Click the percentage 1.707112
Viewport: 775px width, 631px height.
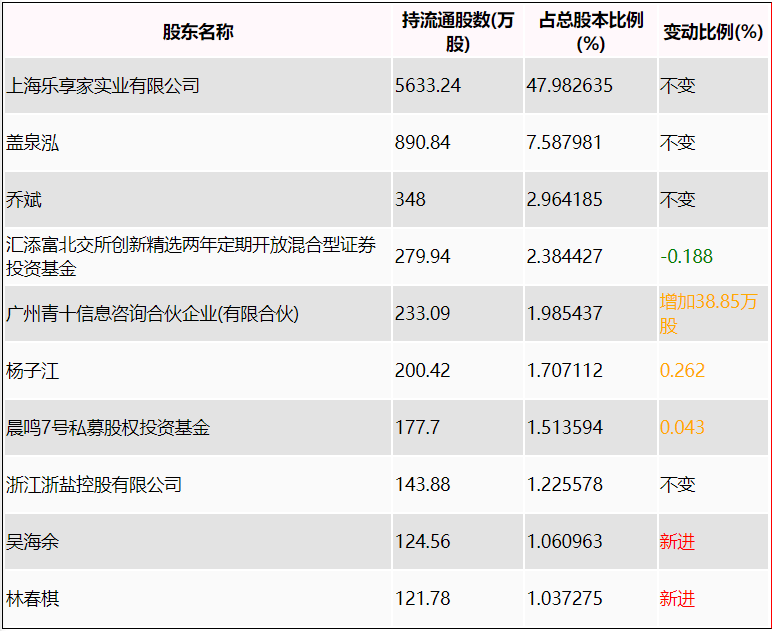point(564,371)
